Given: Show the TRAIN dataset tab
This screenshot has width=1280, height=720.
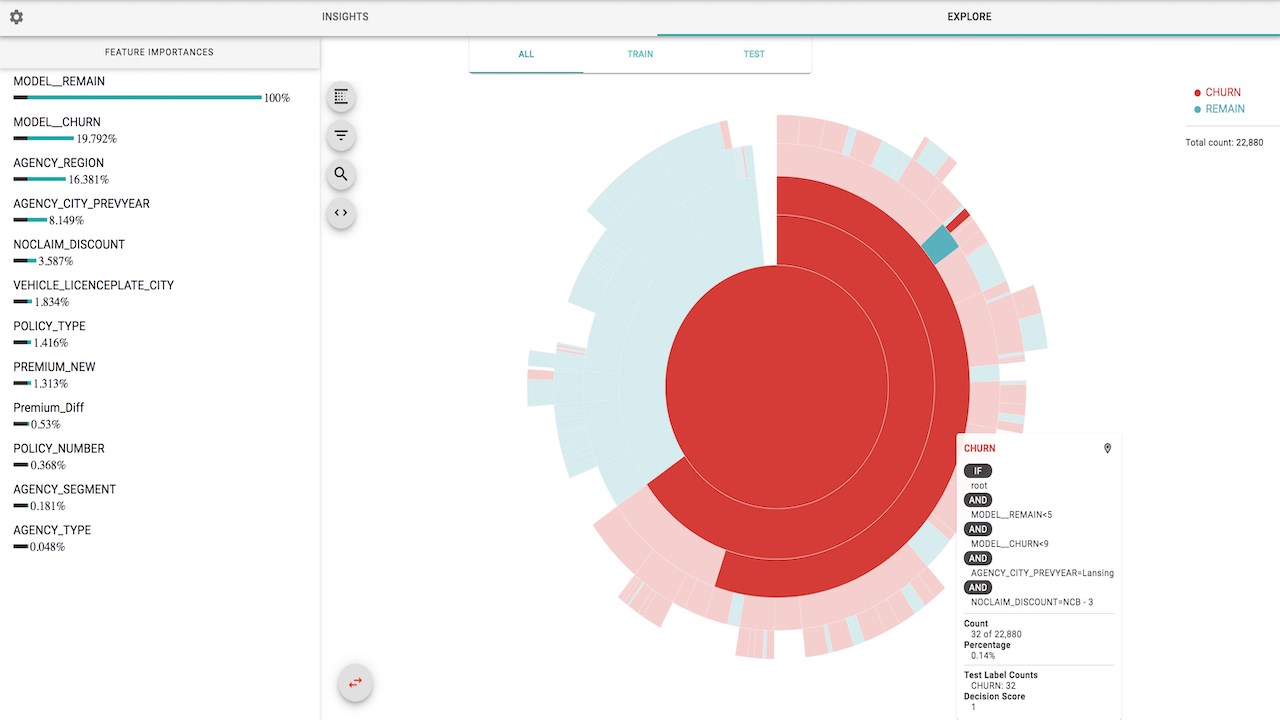Looking at the screenshot, I should pos(640,54).
